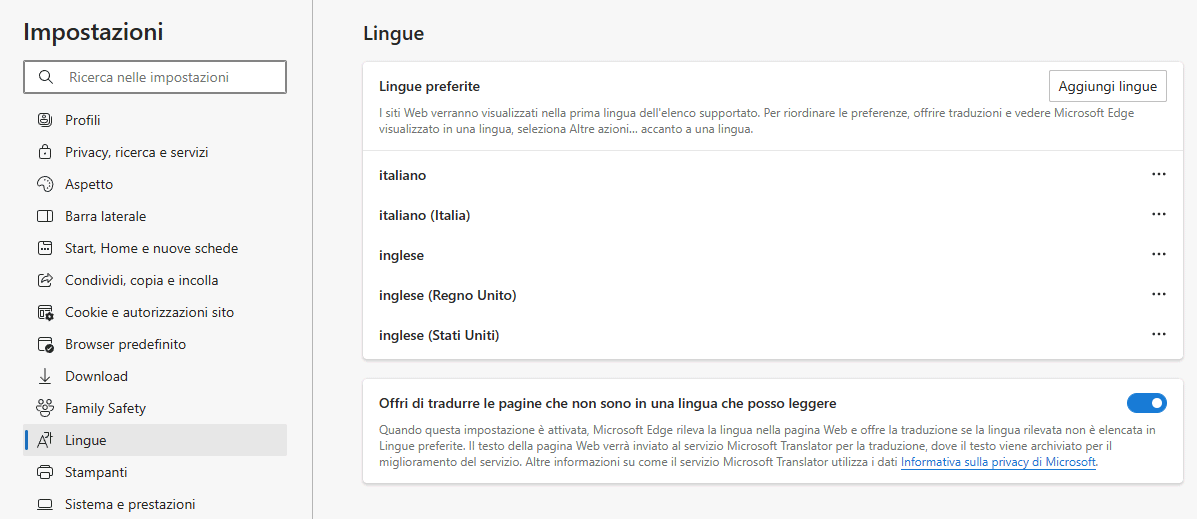Open Start, Home e nuove schede settings
The width and height of the screenshot is (1197, 519).
pos(151,248)
